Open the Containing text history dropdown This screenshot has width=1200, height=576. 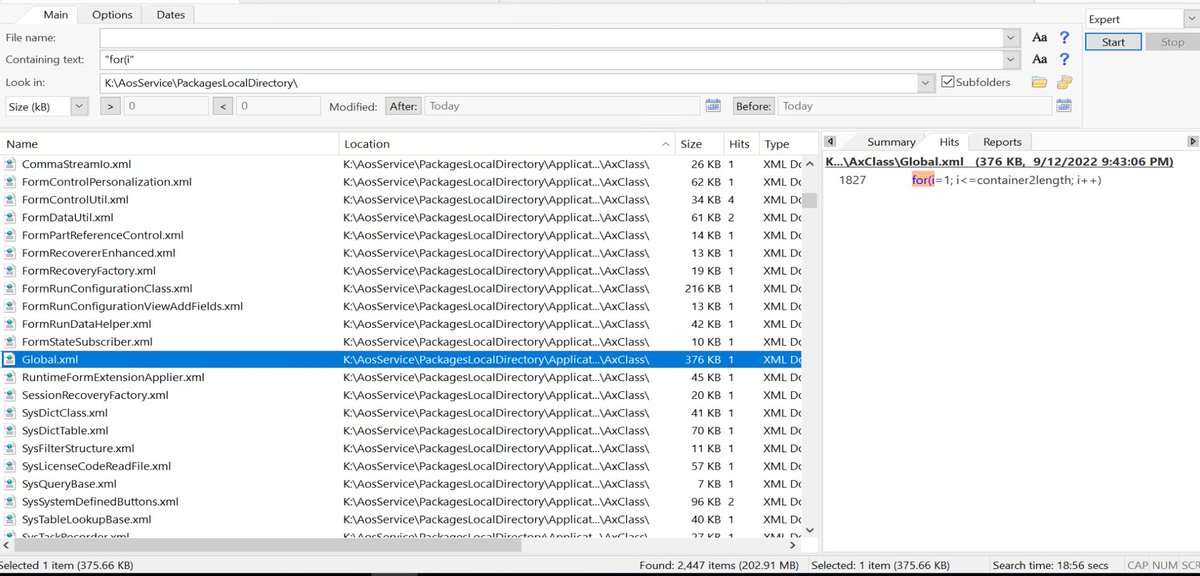[1010, 60]
